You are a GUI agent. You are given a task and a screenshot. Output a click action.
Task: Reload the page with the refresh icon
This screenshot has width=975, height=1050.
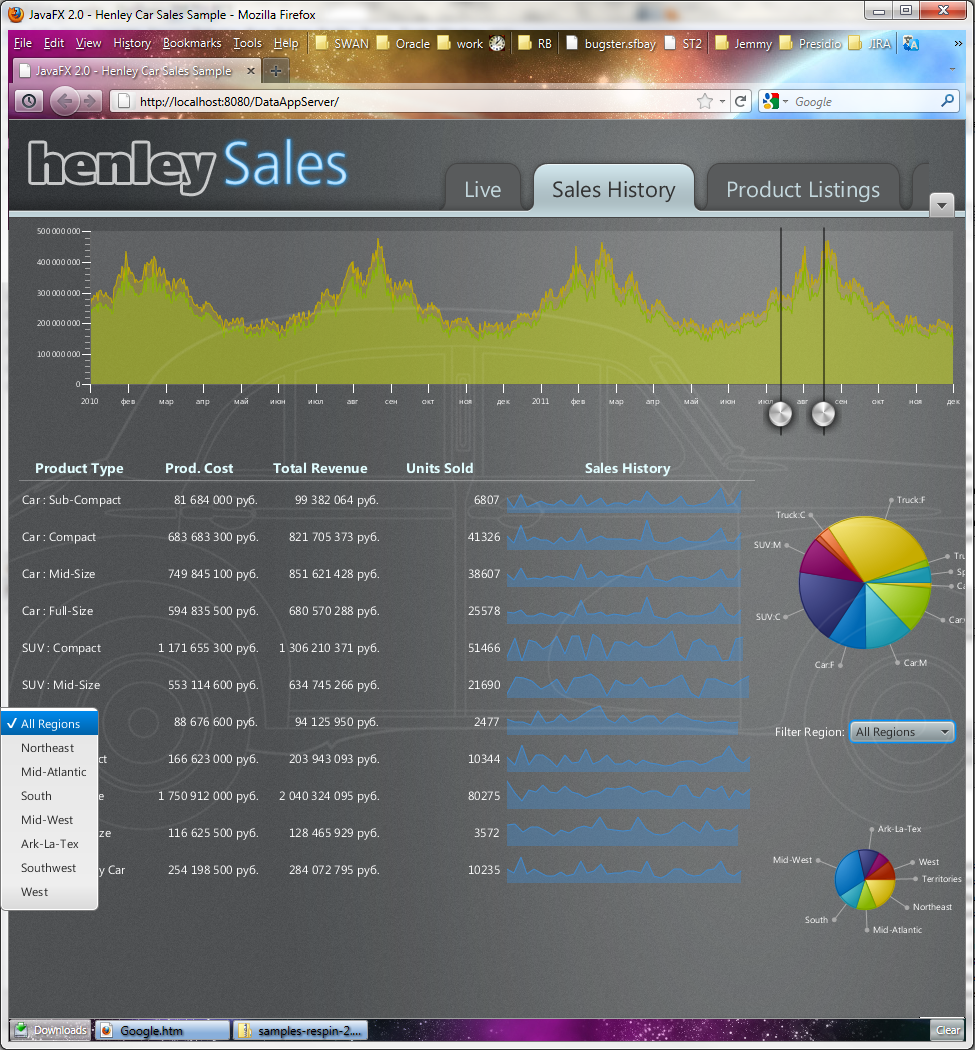pyautogui.click(x=741, y=101)
